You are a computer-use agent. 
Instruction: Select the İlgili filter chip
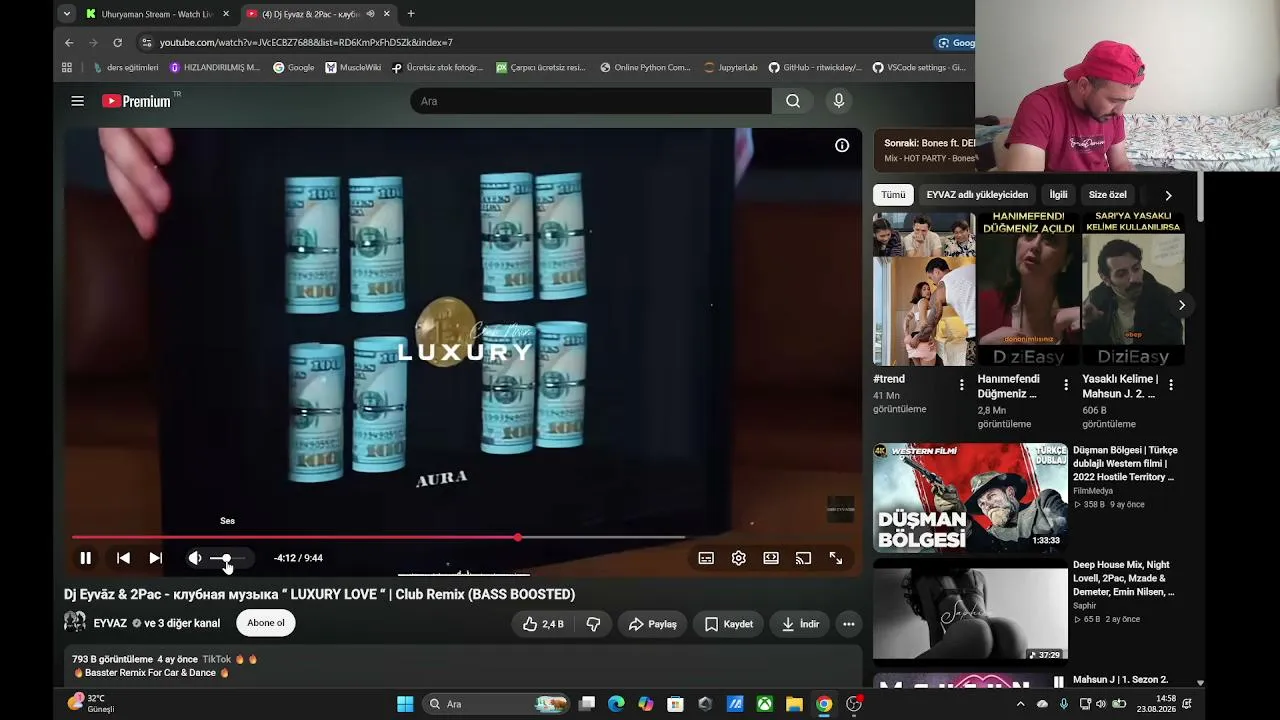tap(1058, 195)
